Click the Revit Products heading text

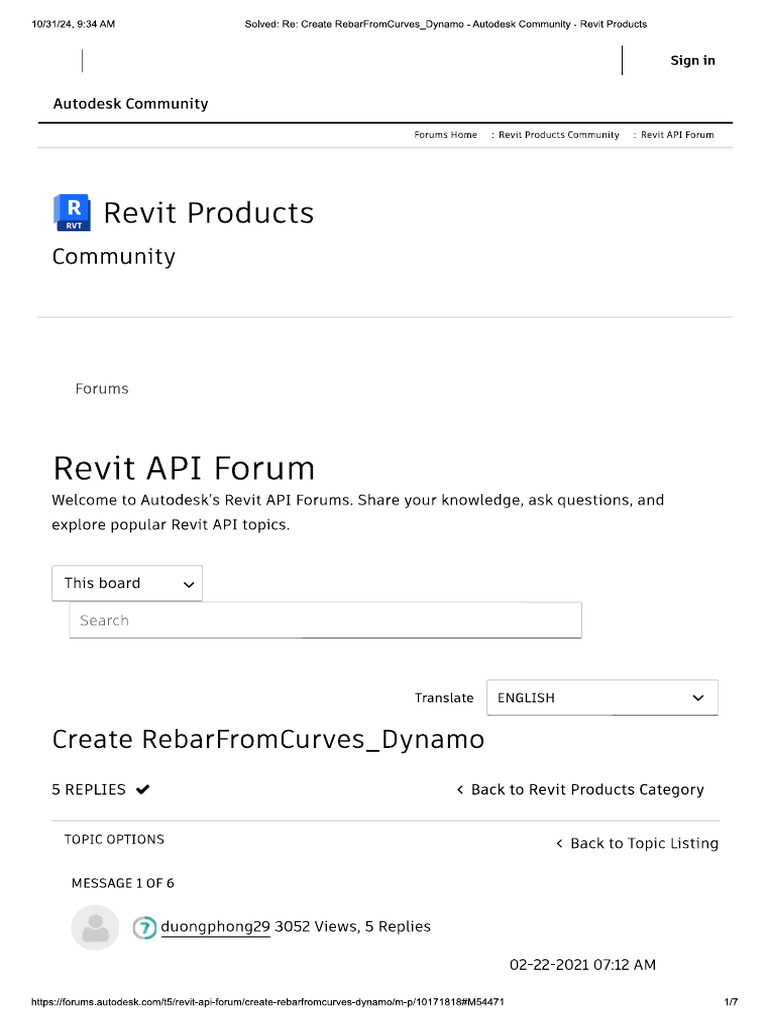point(209,213)
